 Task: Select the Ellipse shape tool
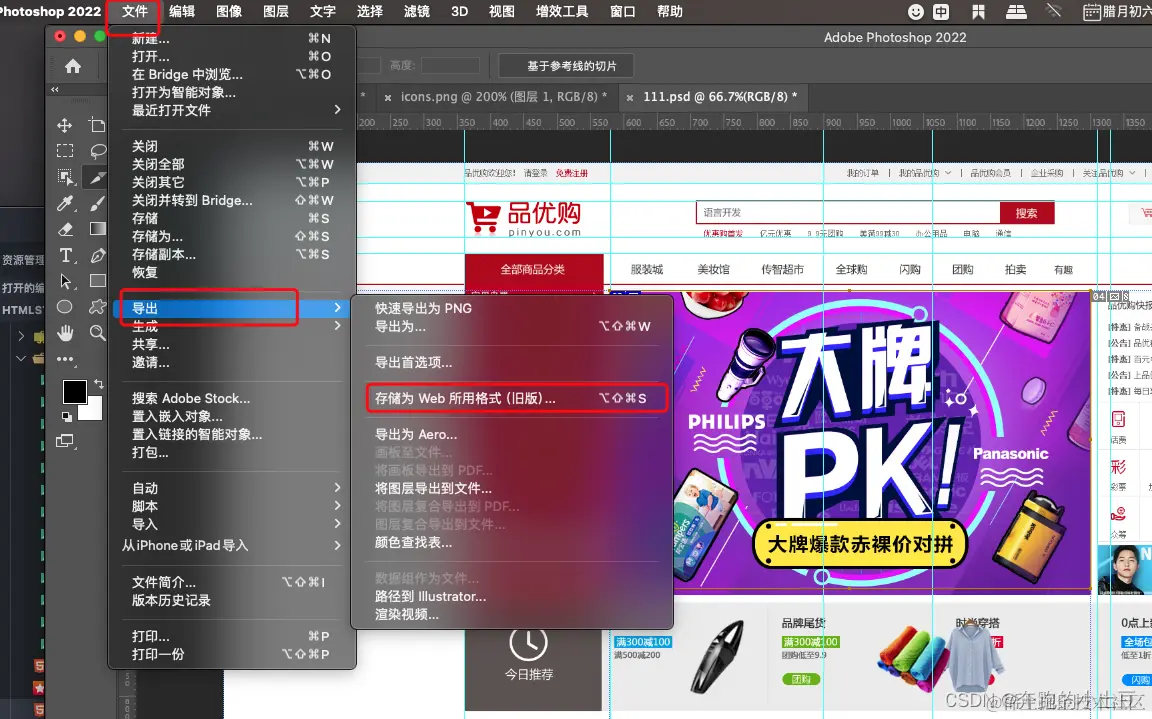point(65,307)
